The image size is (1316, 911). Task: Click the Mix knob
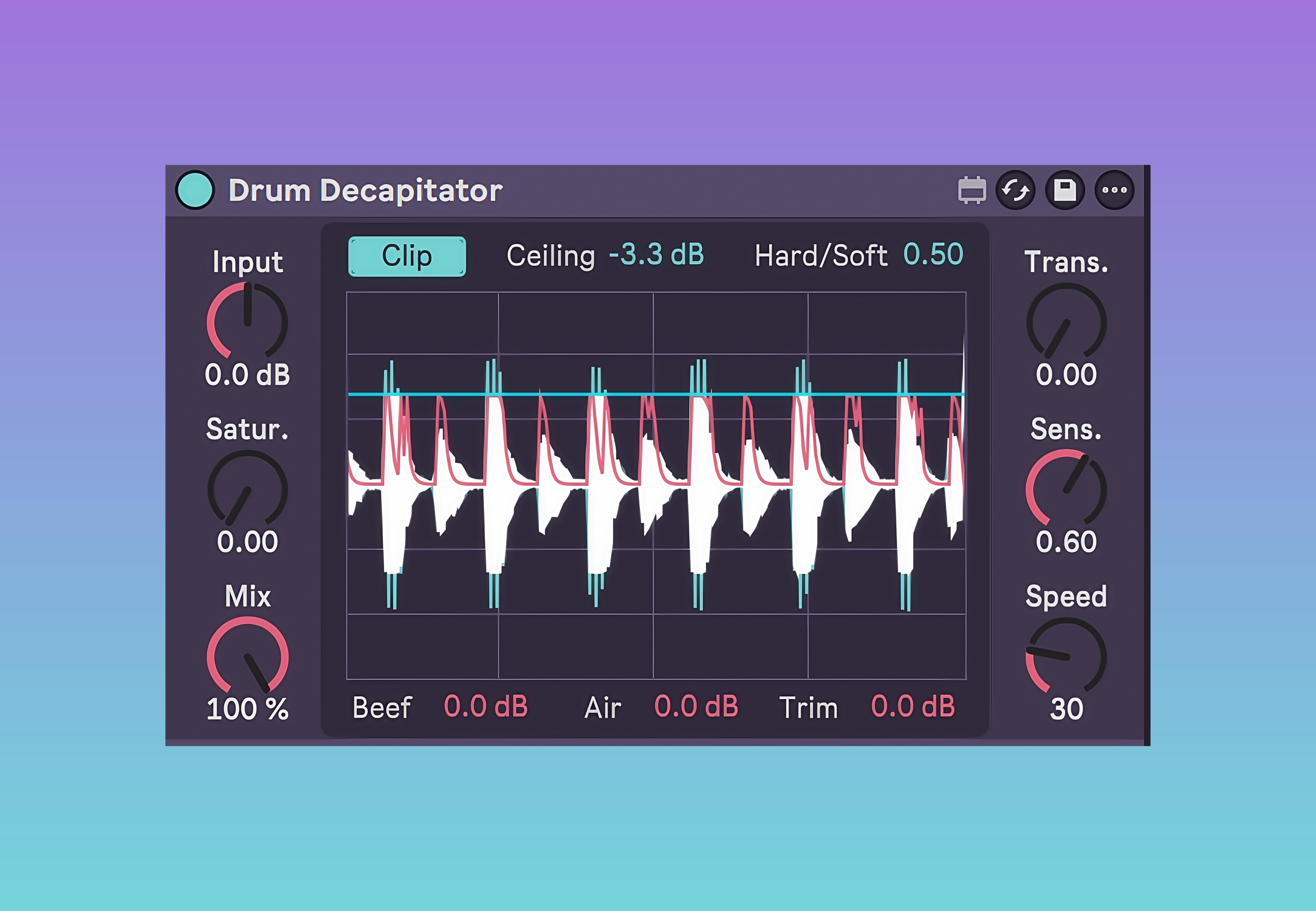tap(247, 657)
